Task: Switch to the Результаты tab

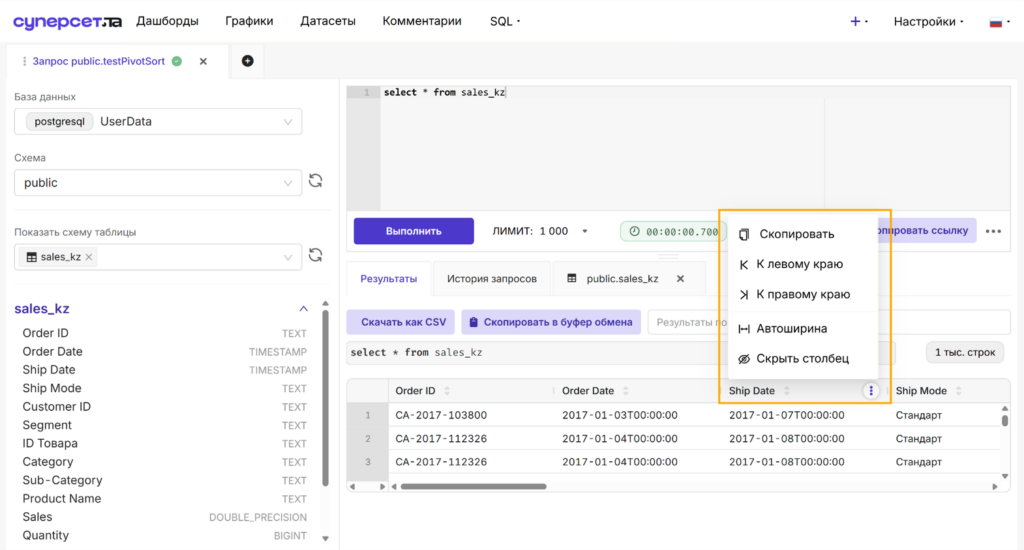Action: (x=389, y=279)
